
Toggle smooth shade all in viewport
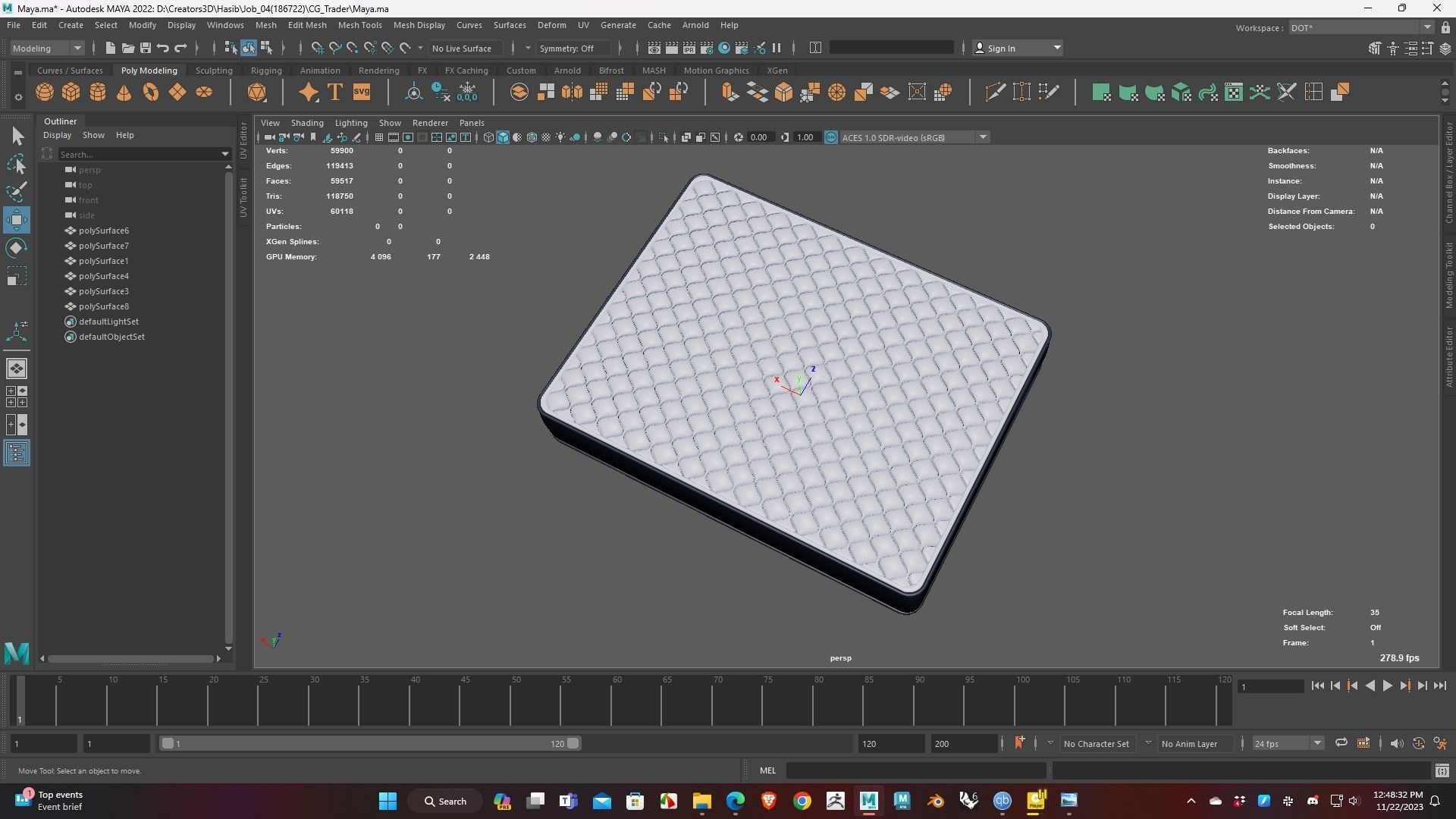click(503, 137)
